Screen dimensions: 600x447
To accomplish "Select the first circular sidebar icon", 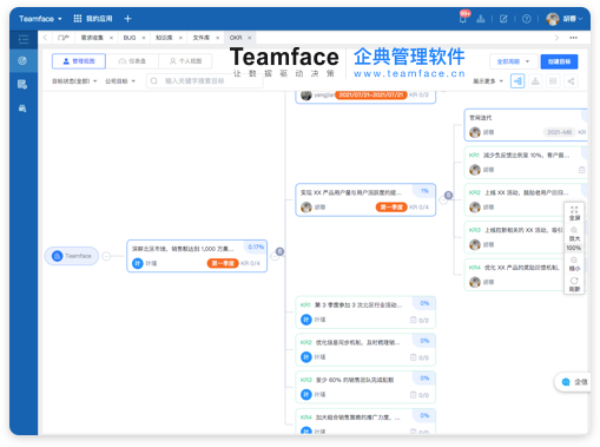I will coord(23,60).
